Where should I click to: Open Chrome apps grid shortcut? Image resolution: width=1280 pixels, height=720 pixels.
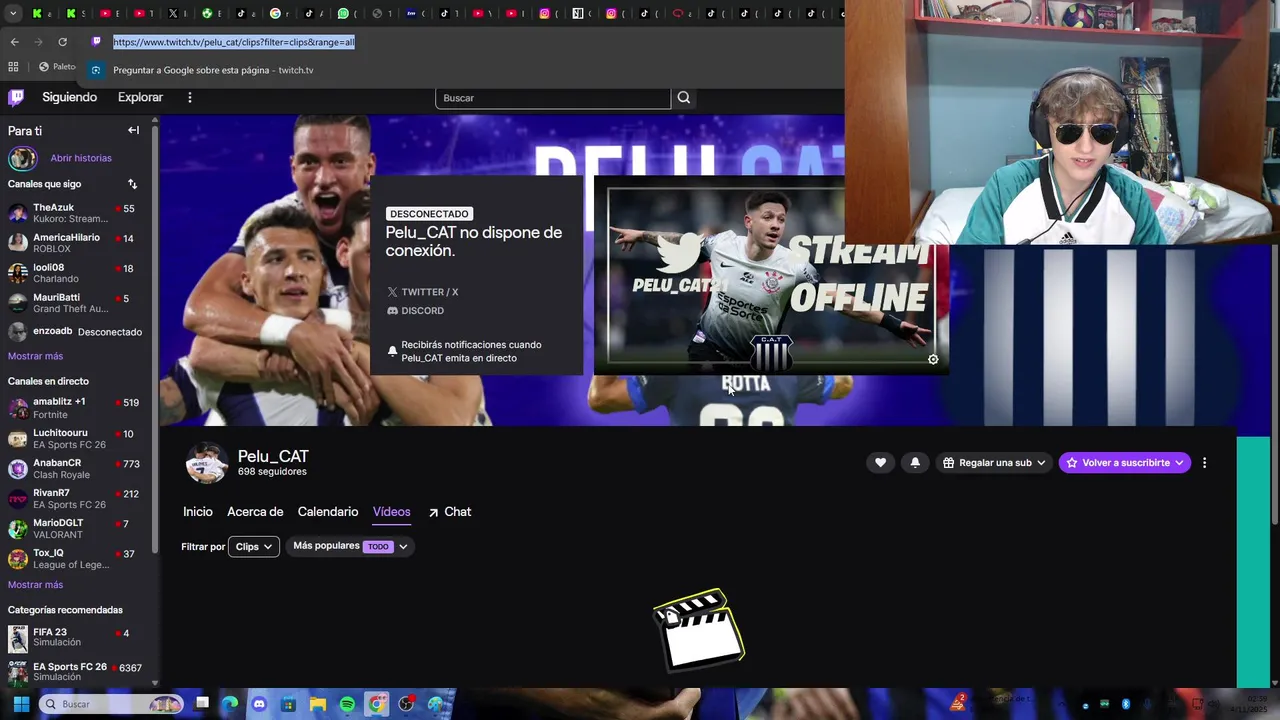[13, 67]
